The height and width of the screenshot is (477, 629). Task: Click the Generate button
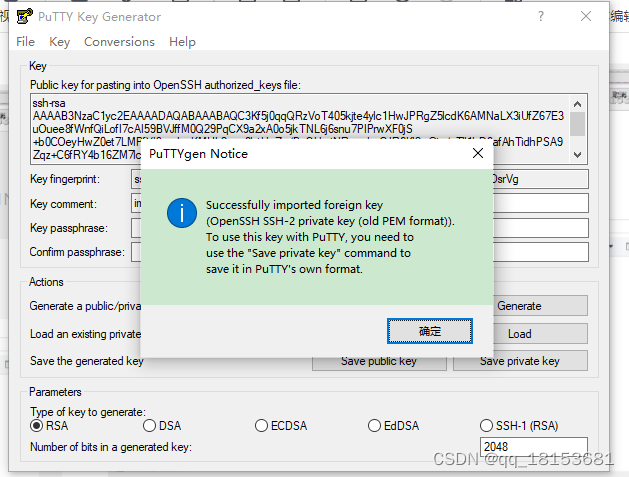(x=540, y=306)
